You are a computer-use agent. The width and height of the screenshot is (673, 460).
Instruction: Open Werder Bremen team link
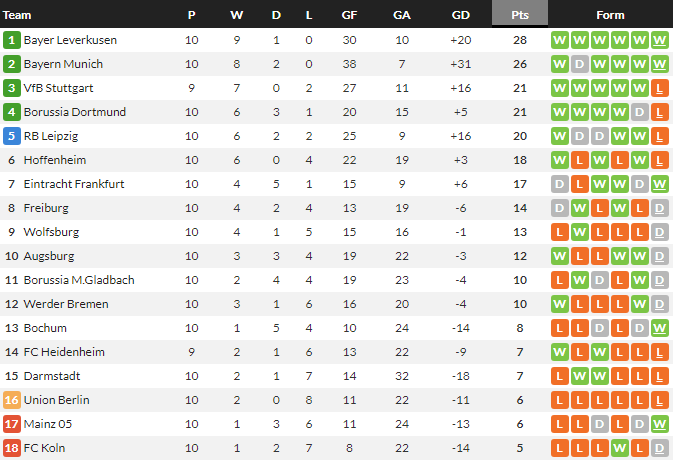[59, 304]
